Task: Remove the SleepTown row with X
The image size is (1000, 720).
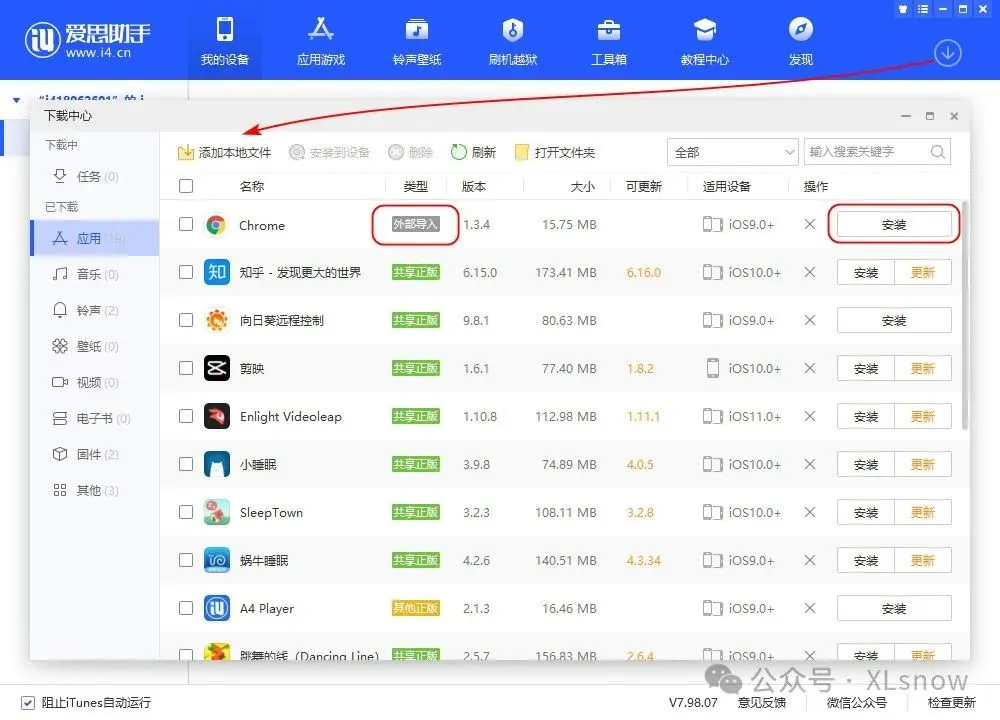Action: [809, 512]
